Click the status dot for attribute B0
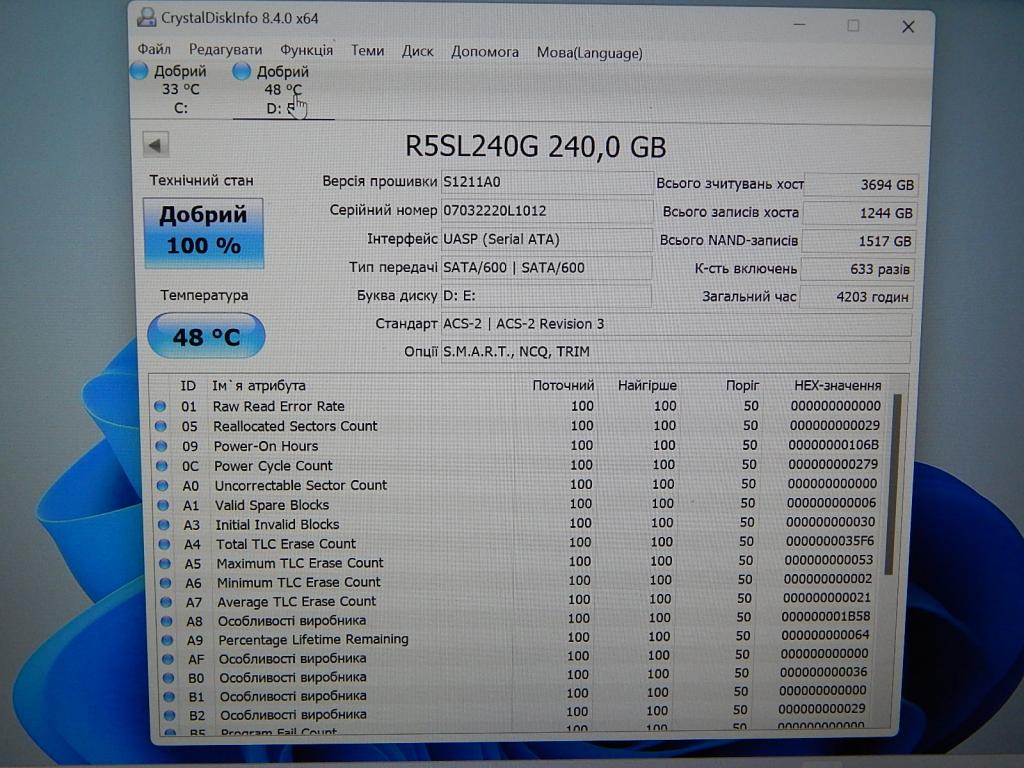The image size is (1024, 768). pos(169,678)
